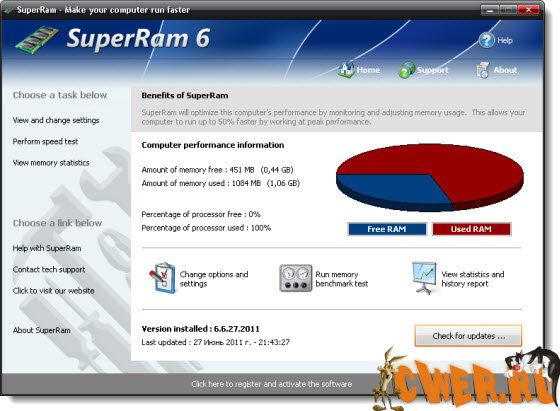
Task: Open the Home house icon
Action: [x=346, y=69]
